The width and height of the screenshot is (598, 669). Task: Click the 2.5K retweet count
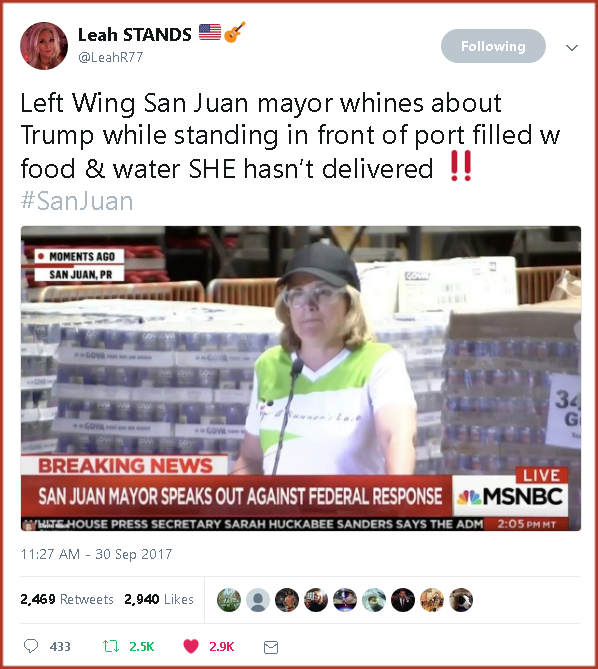[142, 647]
